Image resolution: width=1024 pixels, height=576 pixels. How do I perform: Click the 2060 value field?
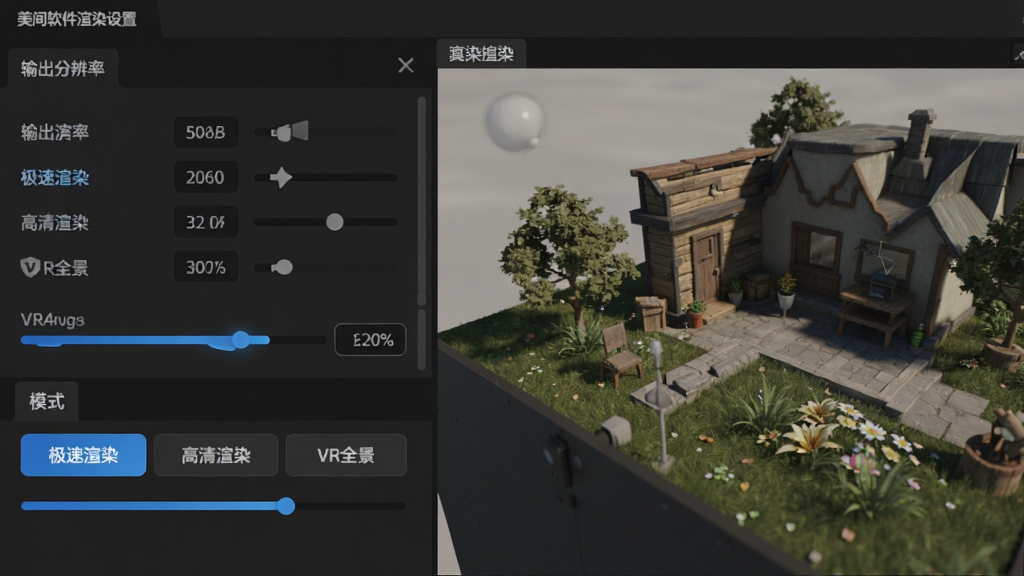(206, 177)
